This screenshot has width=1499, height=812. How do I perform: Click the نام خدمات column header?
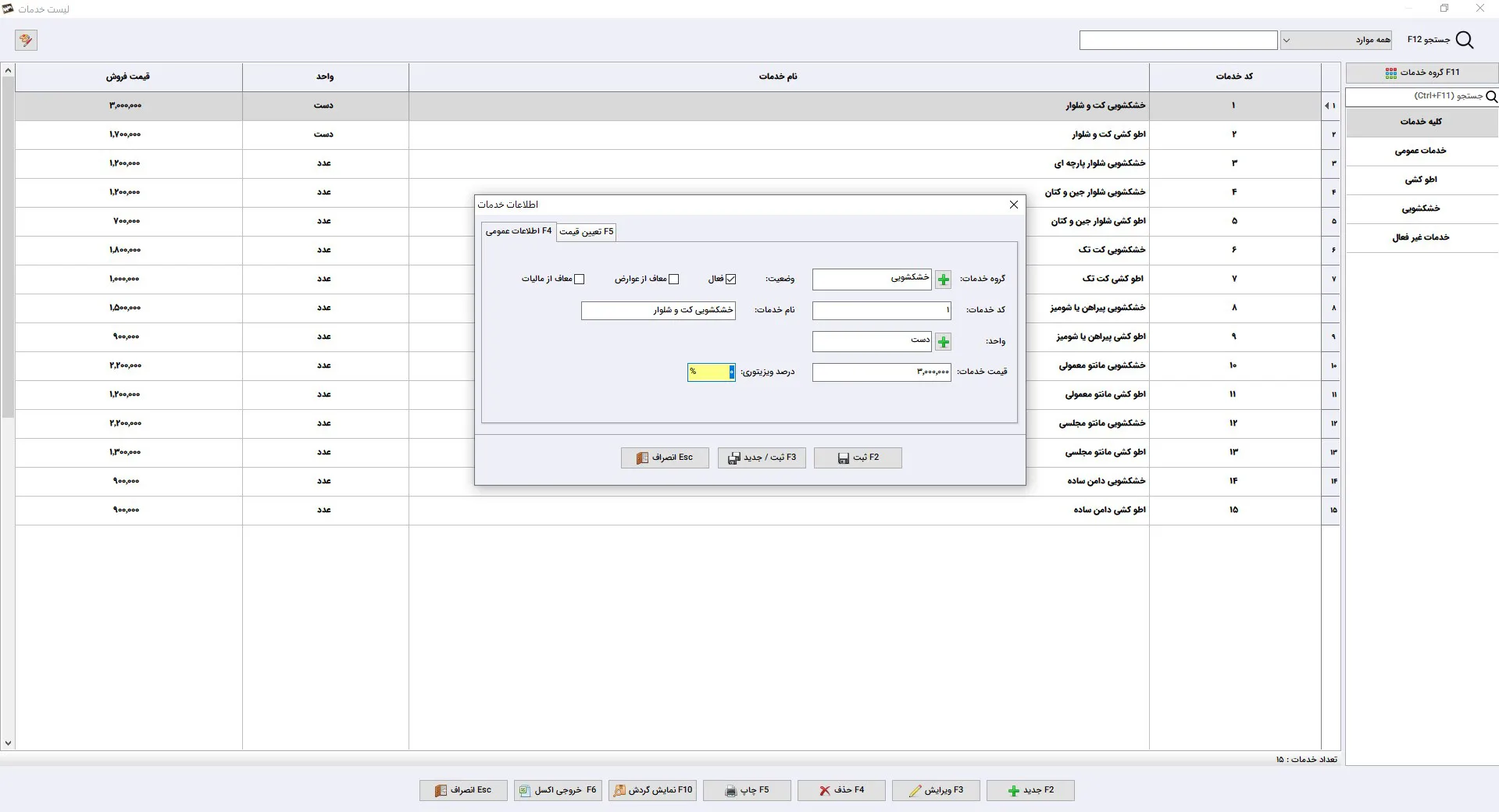click(778, 77)
